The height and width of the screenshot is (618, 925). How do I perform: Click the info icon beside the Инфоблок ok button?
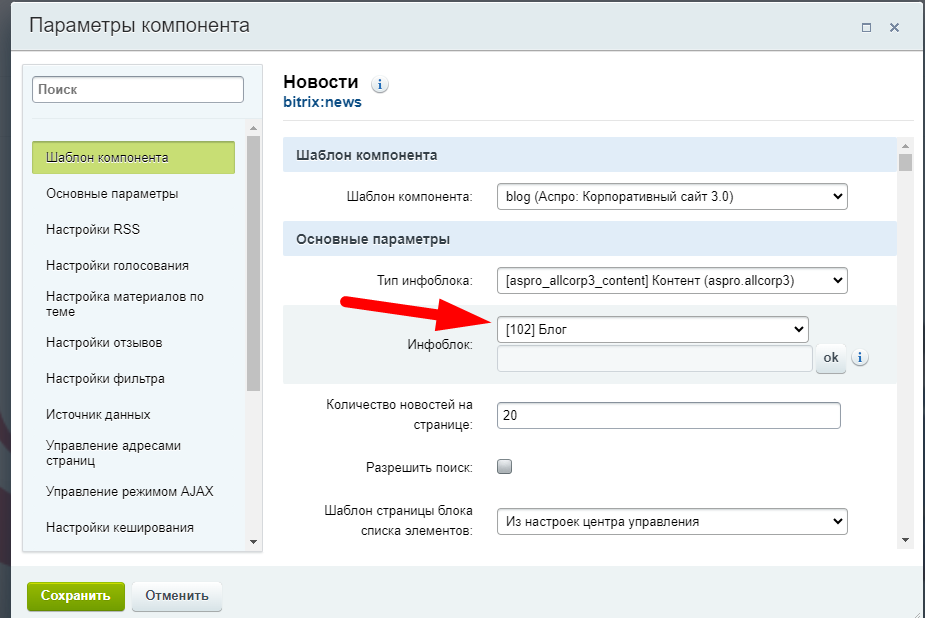[x=859, y=358]
